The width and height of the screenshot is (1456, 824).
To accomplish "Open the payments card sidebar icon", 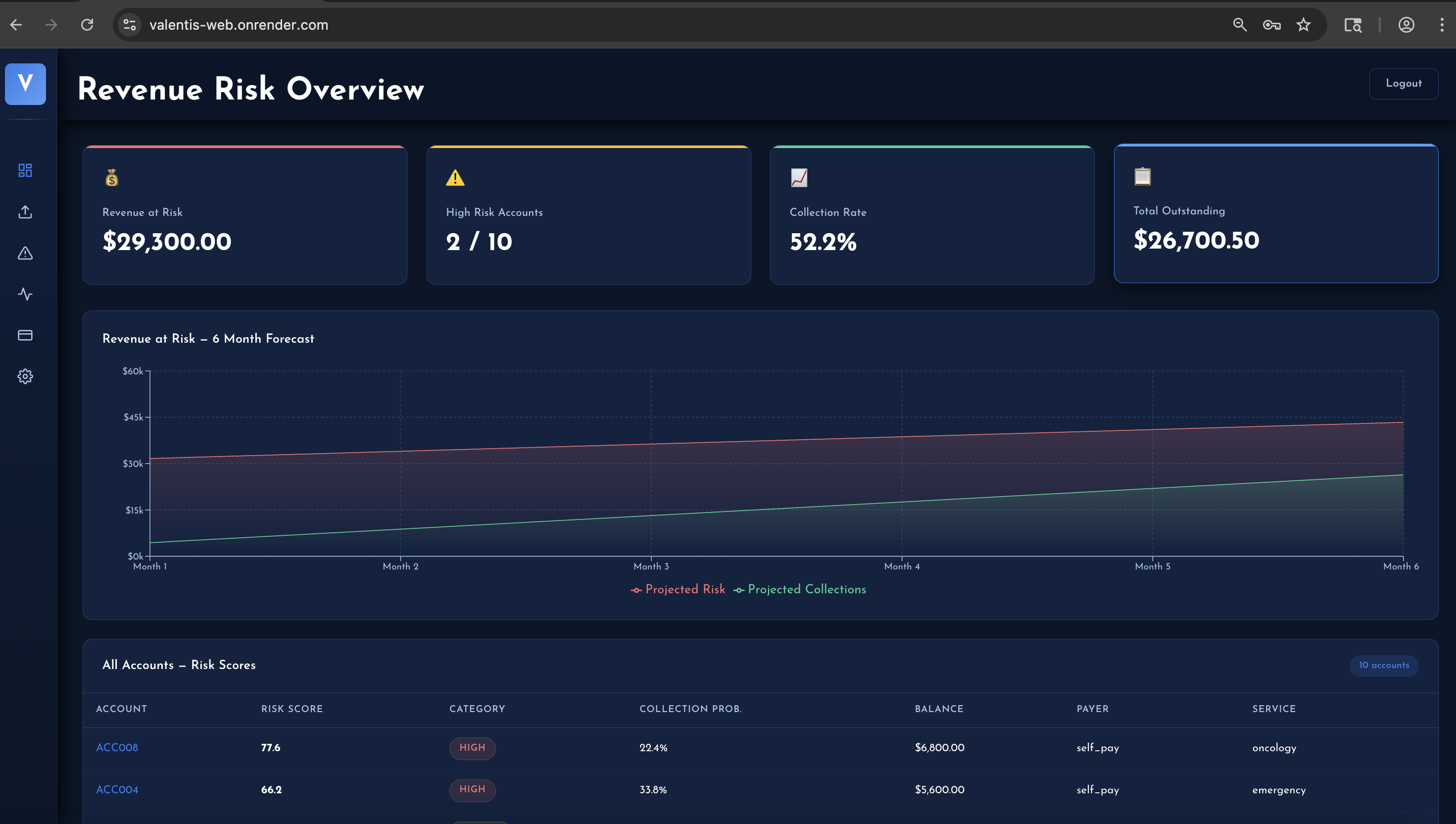I will 25,335.
